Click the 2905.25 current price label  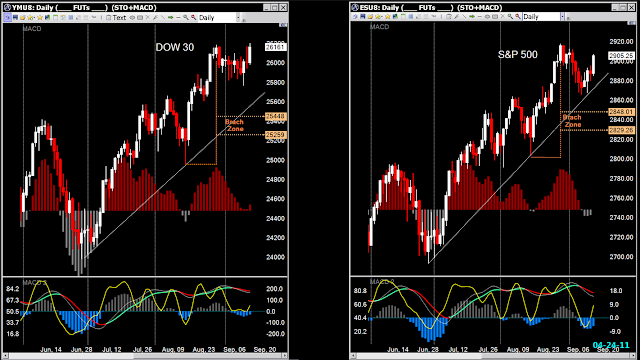point(621,56)
